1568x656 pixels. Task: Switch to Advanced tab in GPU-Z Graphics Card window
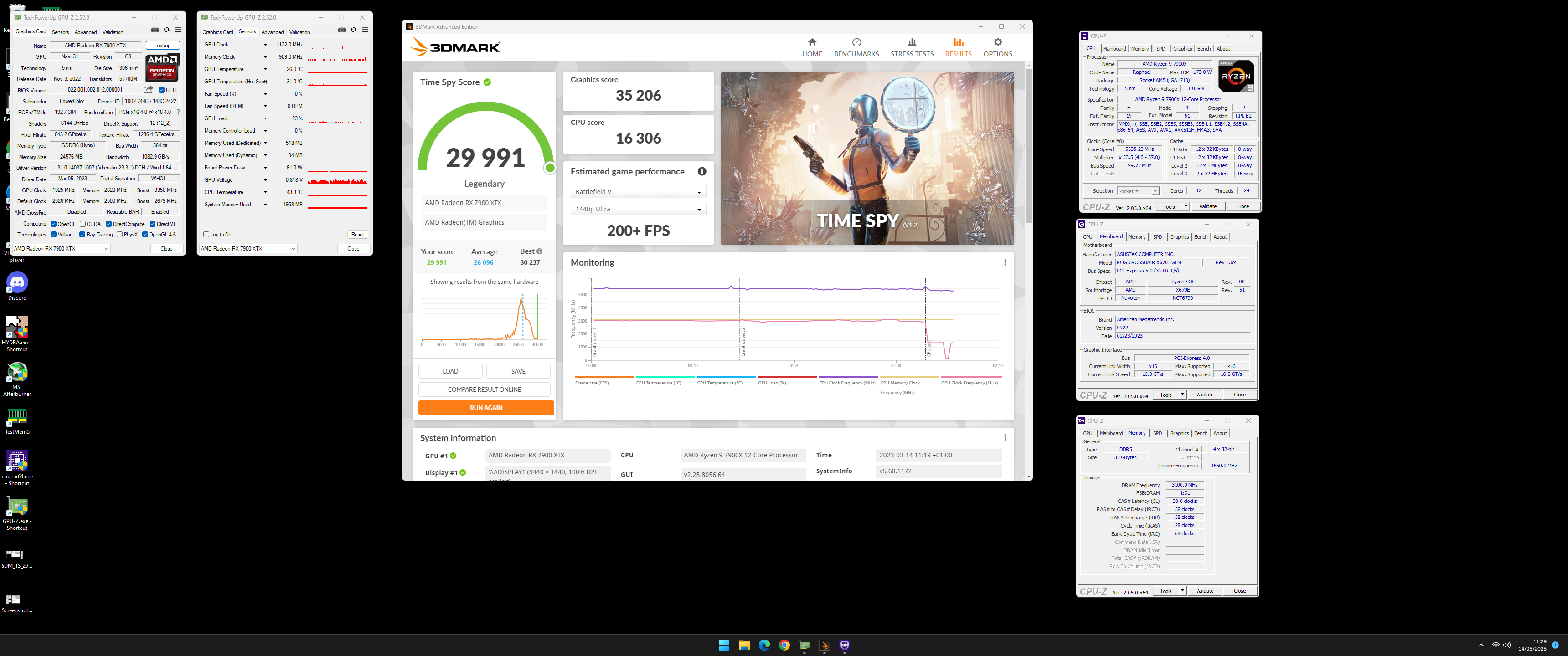pyautogui.click(x=85, y=32)
